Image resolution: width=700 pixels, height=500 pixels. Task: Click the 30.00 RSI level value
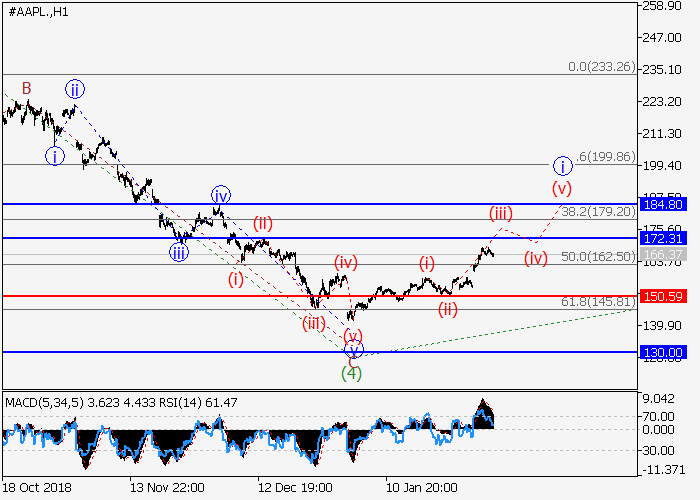pos(658,450)
